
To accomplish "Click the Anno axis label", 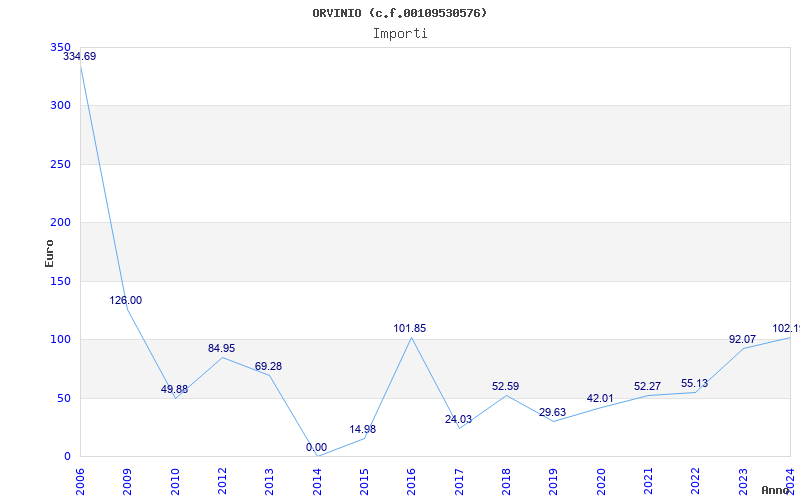I will 776,490.
